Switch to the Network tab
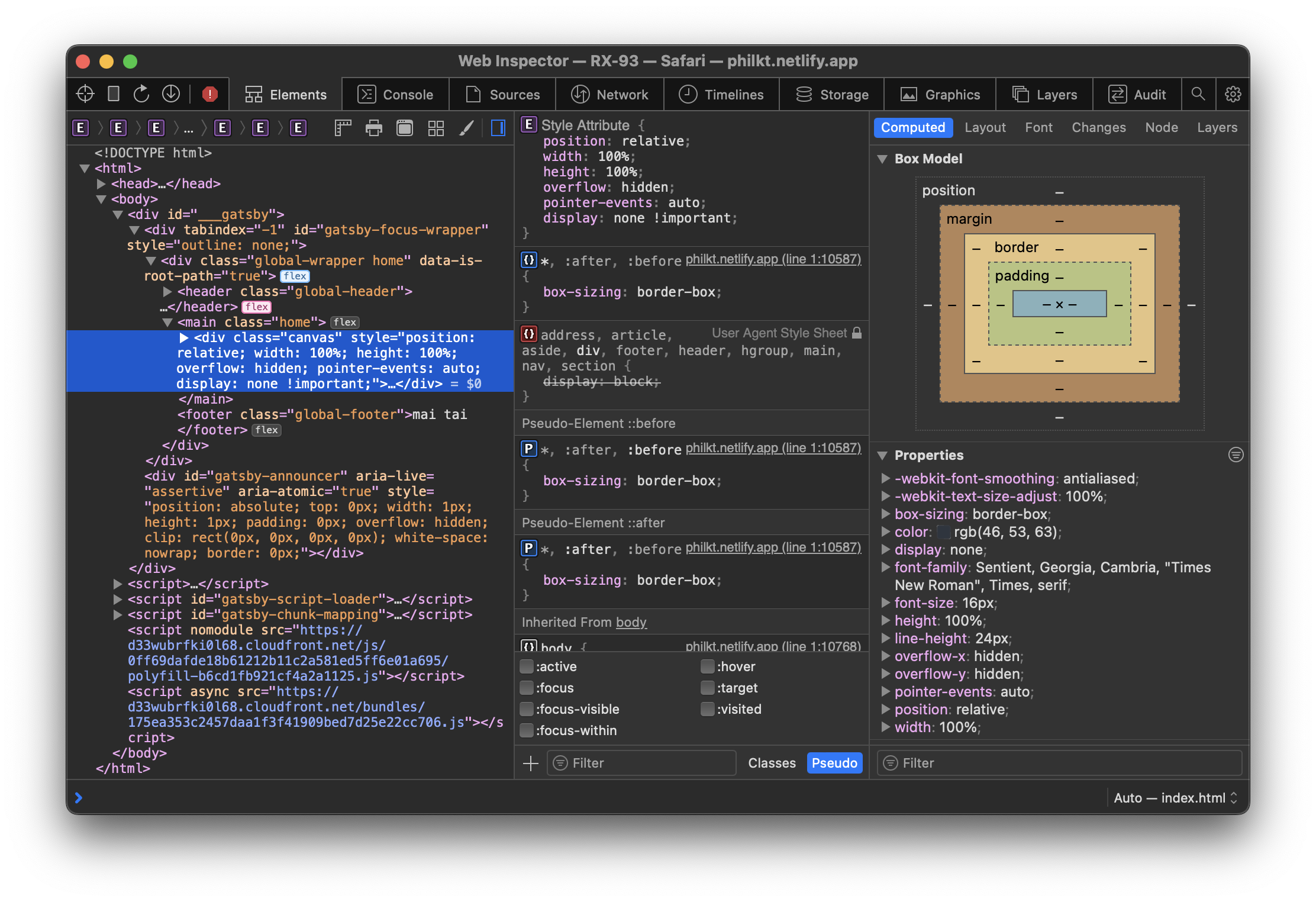Screen dimensions: 1316x902 609,95
